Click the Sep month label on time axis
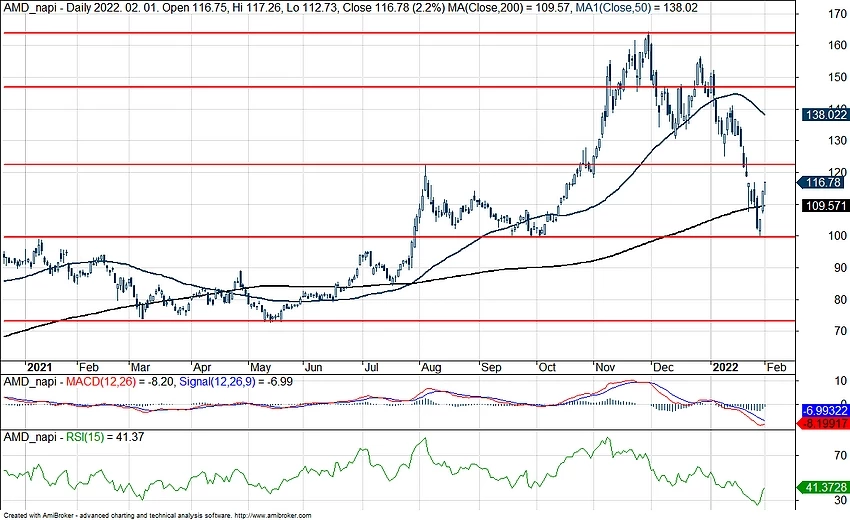The width and height of the screenshot is (850, 520). click(x=492, y=367)
